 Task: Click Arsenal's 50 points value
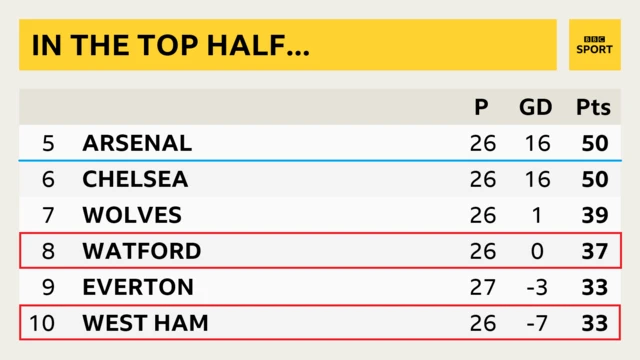pos(595,143)
